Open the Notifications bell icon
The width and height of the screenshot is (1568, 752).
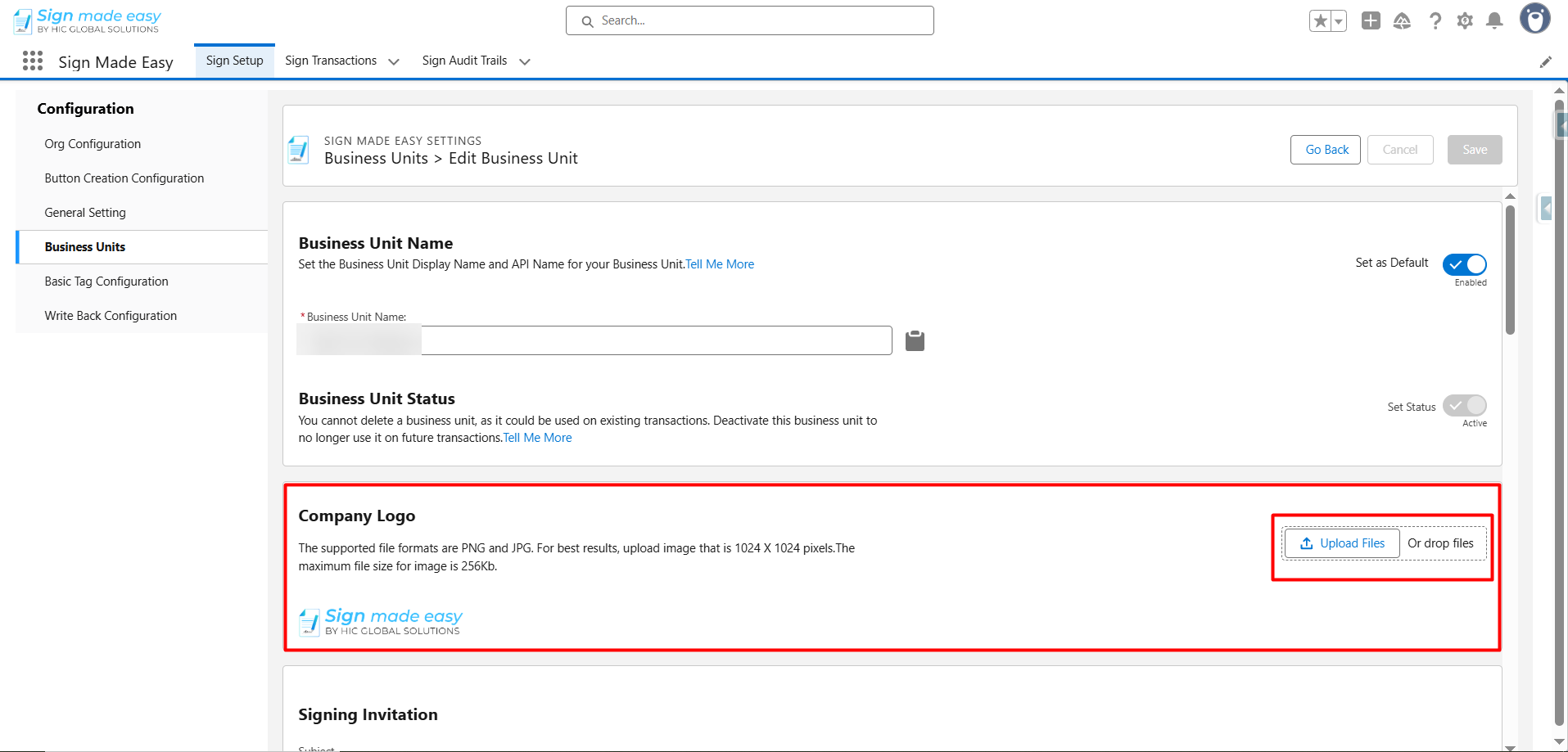[1494, 21]
